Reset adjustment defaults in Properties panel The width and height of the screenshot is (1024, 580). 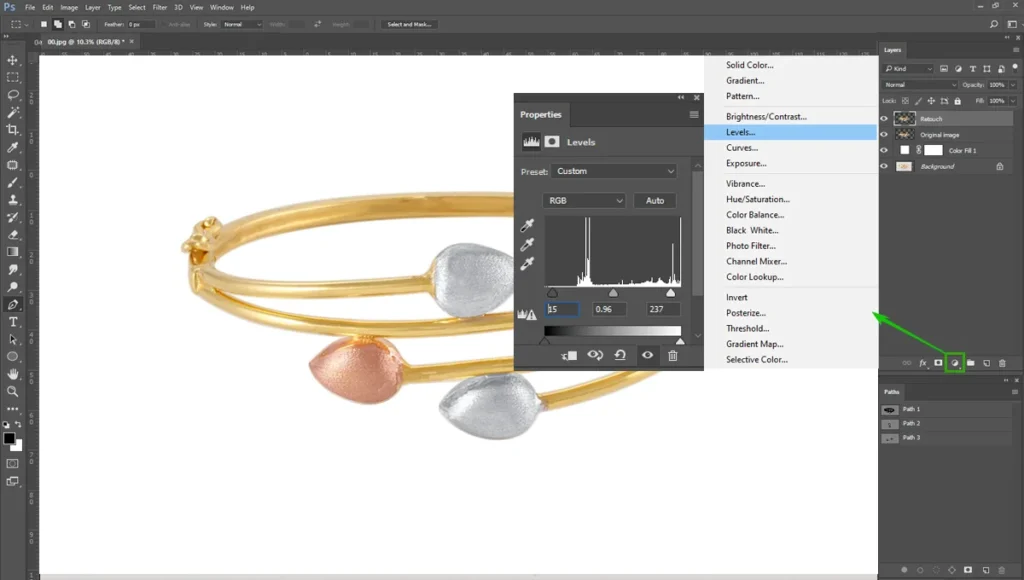click(x=620, y=355)
